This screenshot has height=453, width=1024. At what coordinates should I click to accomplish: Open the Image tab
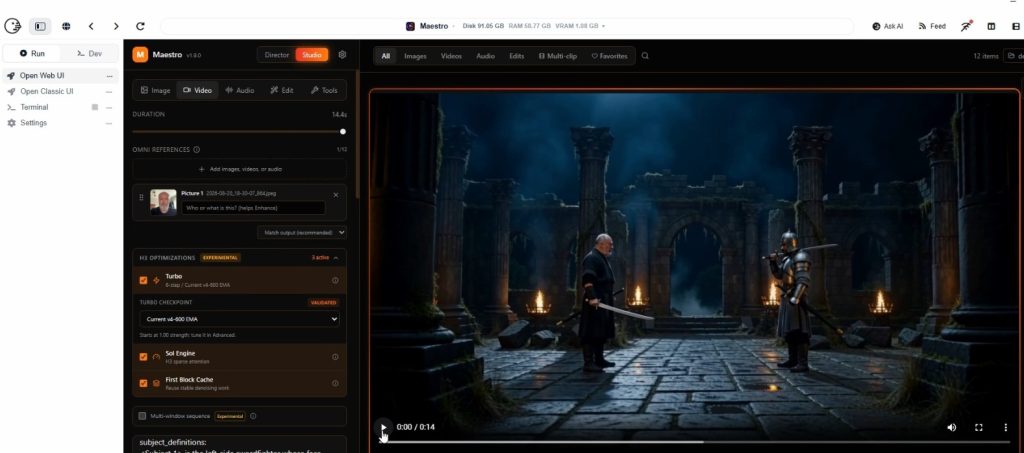pos(155,90)
